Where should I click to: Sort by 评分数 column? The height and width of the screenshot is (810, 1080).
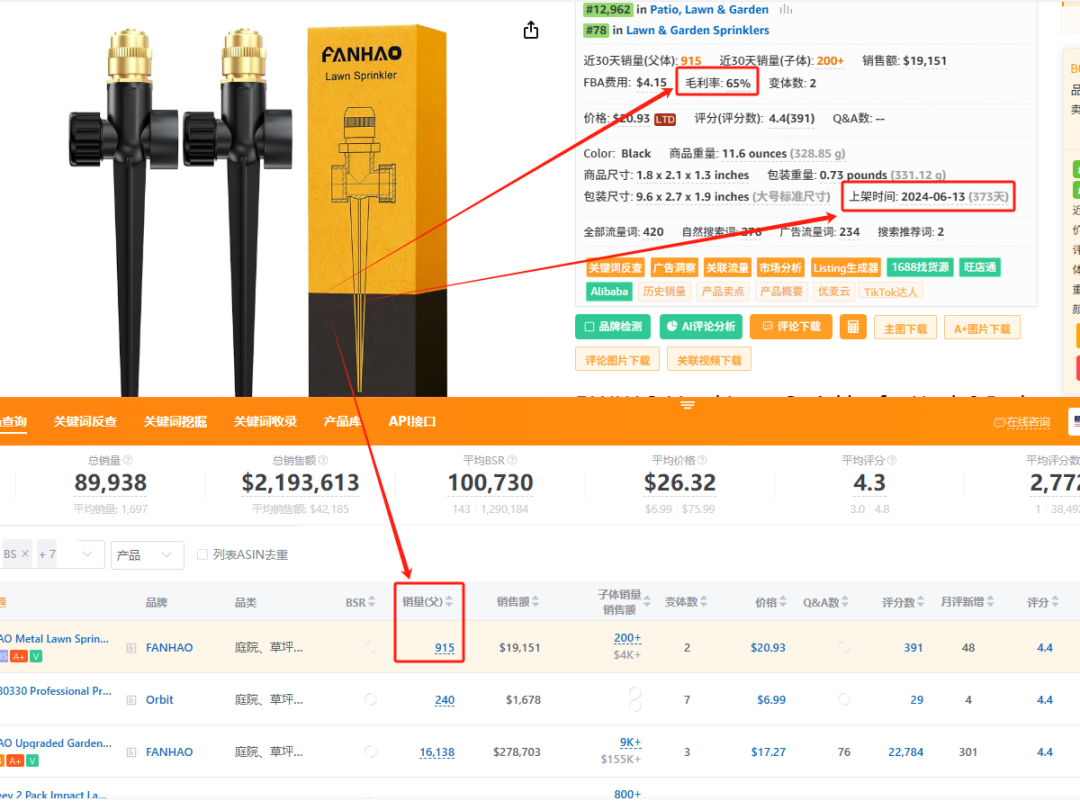tap(920, 602)
